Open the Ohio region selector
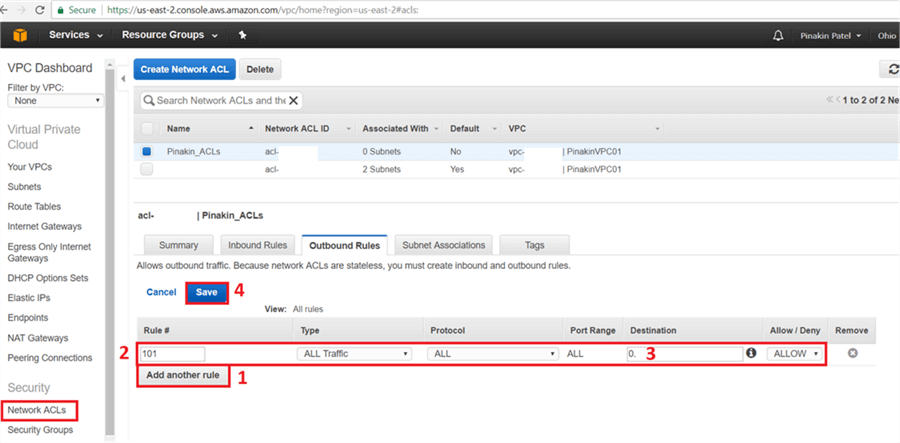Viewport: 900px width, 443px height. click(888, 36)
